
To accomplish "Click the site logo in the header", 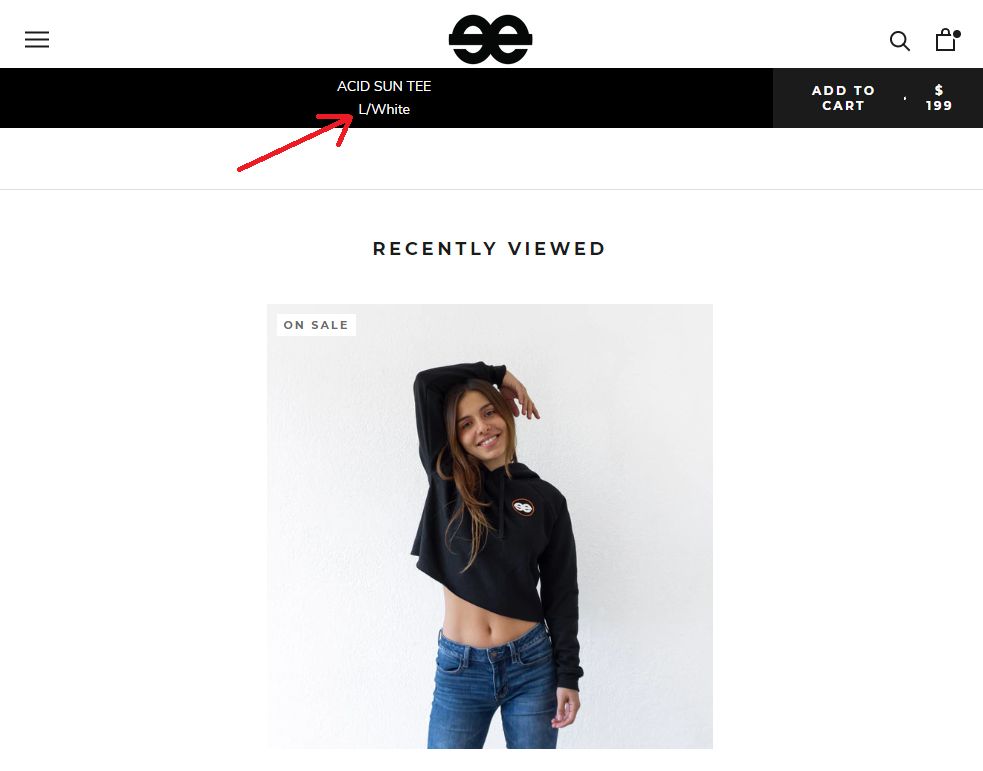I will tap(490, 39).
